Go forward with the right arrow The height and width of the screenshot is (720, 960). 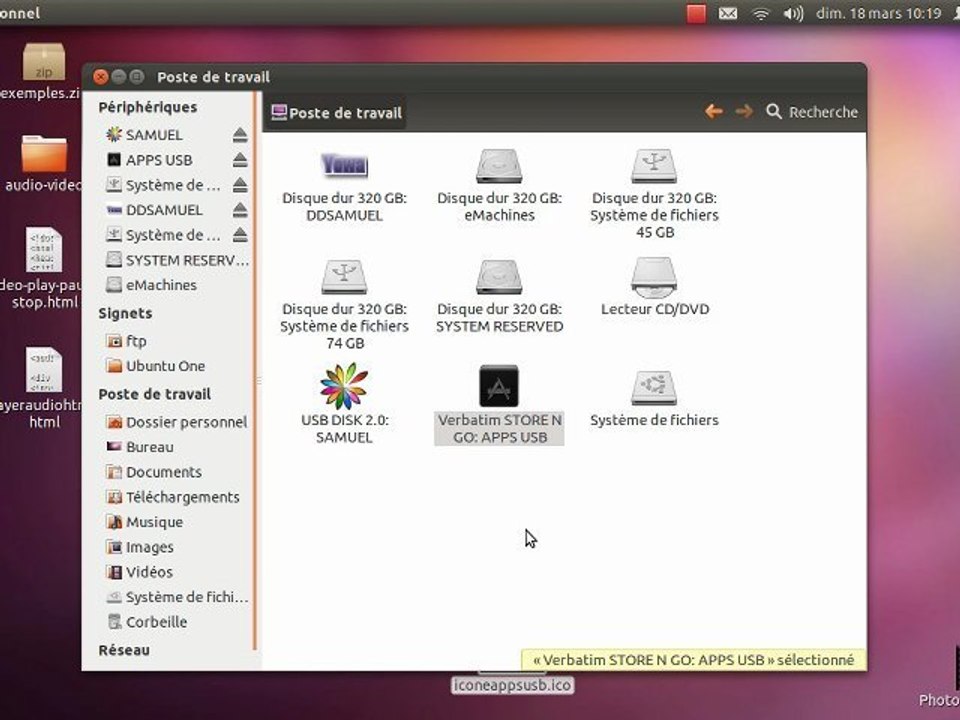point(744,111)
